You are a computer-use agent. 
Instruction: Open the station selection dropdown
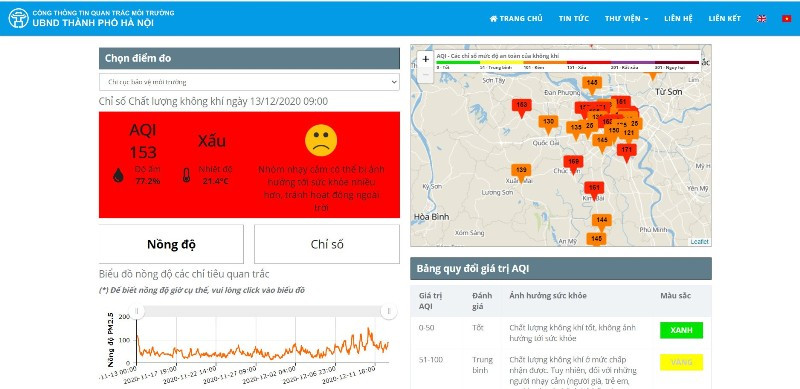(x=249, y=82)
